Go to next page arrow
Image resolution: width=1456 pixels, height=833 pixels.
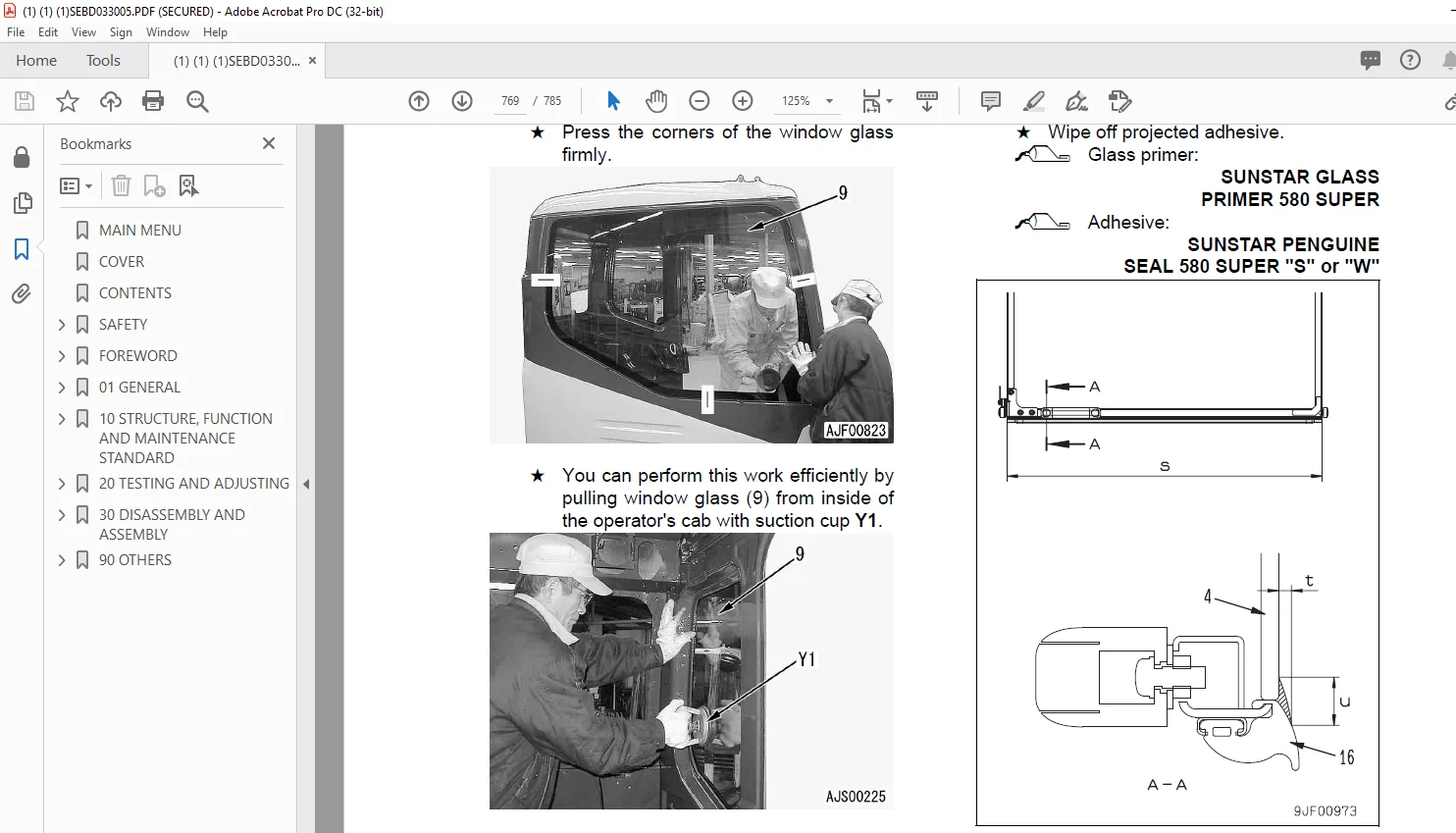click(x=462, y=101)
